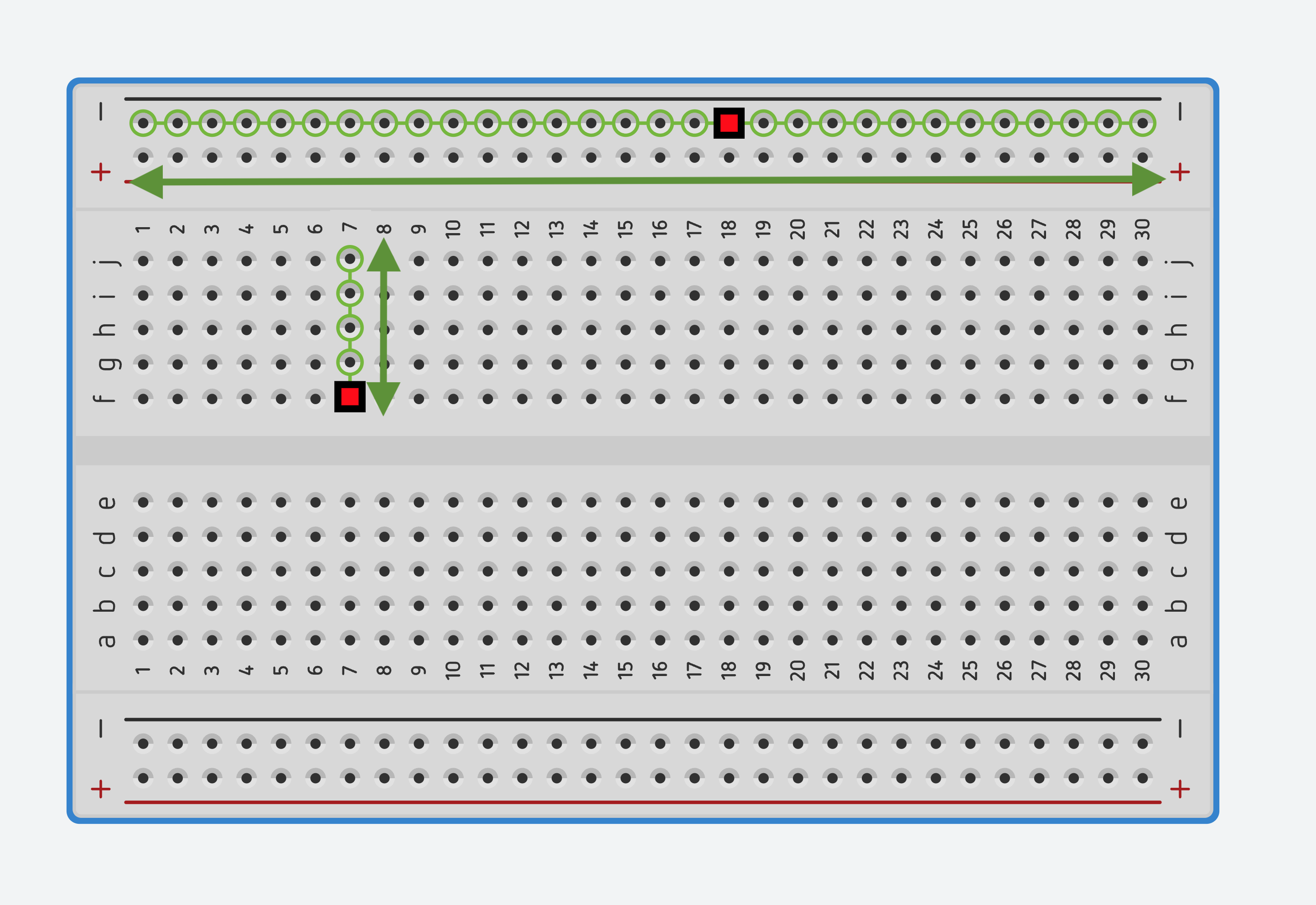This screenshot has height=905, width=1316.
Task: Click the hole at row h, column 20
Action: point(798,329)
